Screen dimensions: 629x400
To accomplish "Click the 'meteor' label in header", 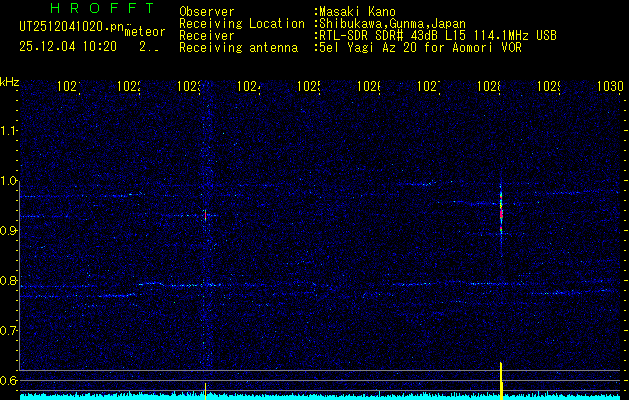I will 145,32.
